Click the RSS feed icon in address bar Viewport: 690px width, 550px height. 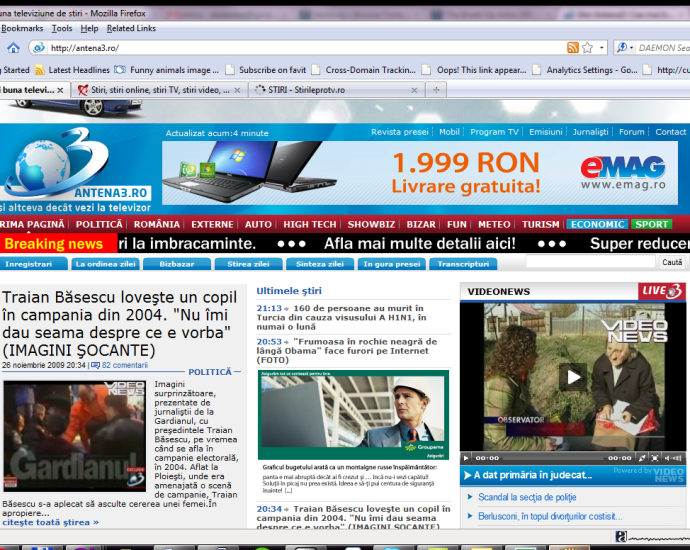(x=573, y=48)
